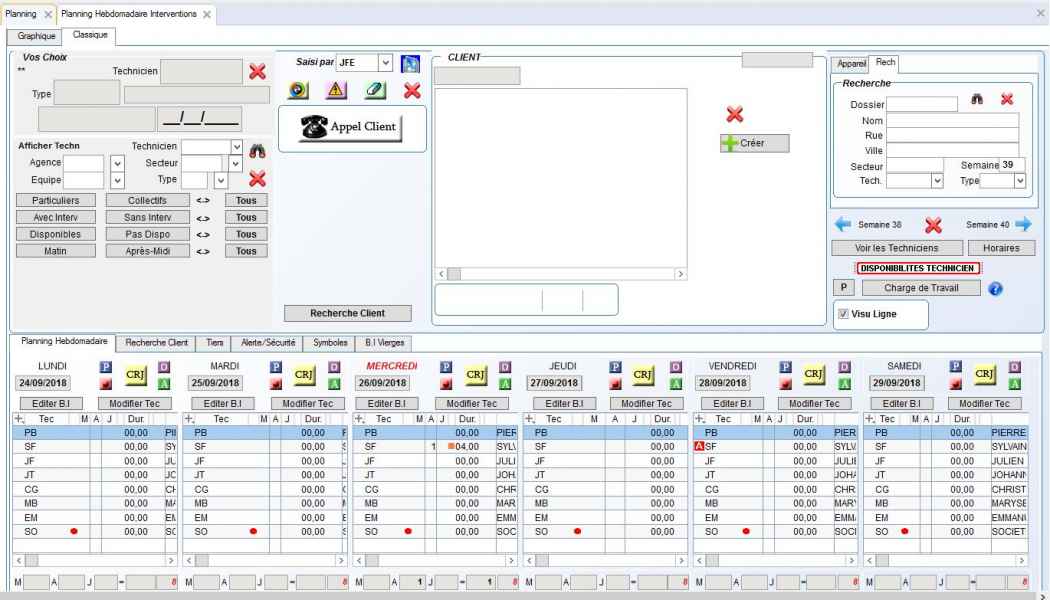Open the Tech. dropdown in the Recherche panel
Viewport: 1050px width, 600px height.
(937, 181)
